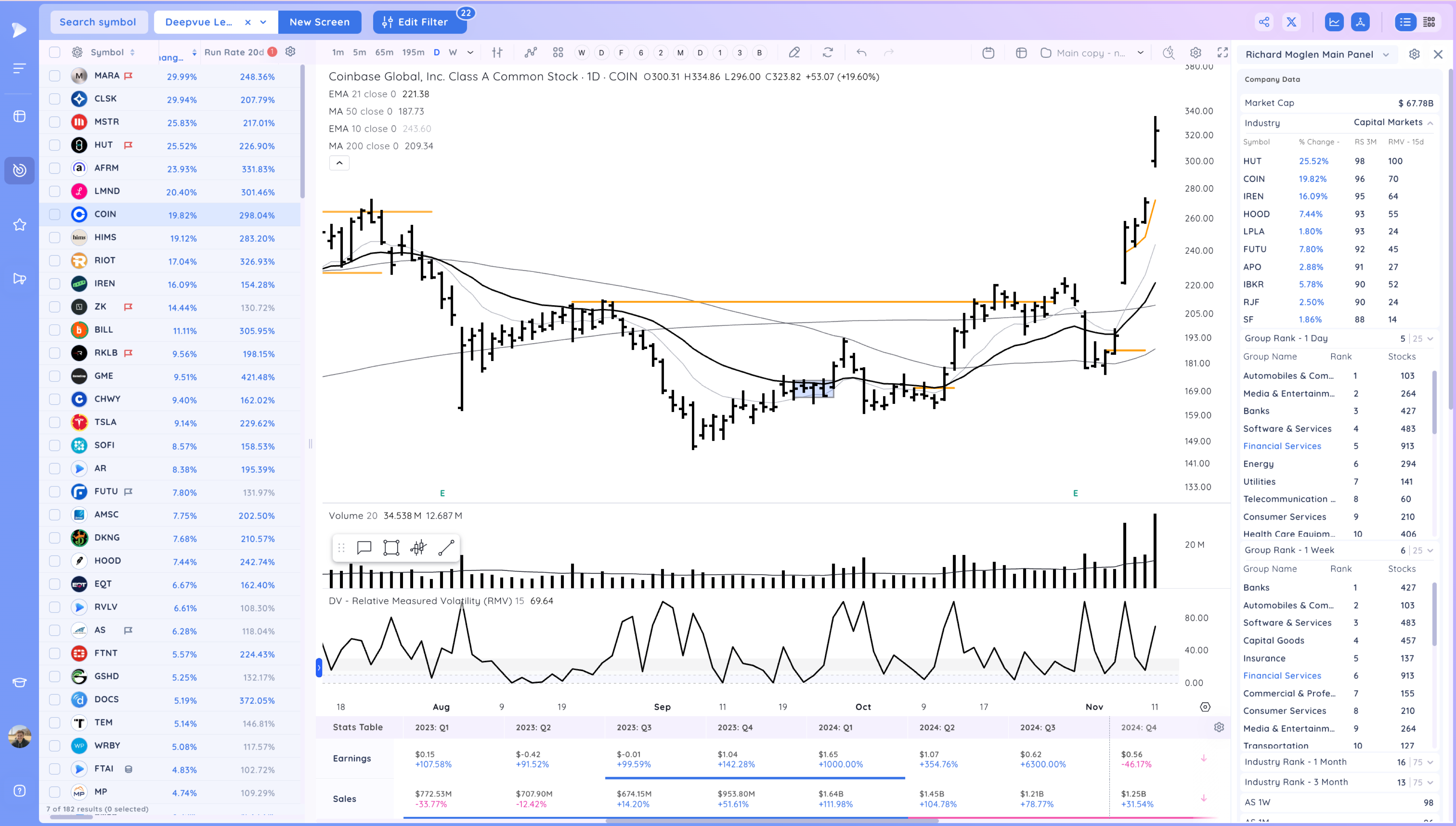The height and width of the screenshot is (826, 1456).
Task: Click the comment bubble tool in the floating toolbar
Action: click(x=364, y=547)
